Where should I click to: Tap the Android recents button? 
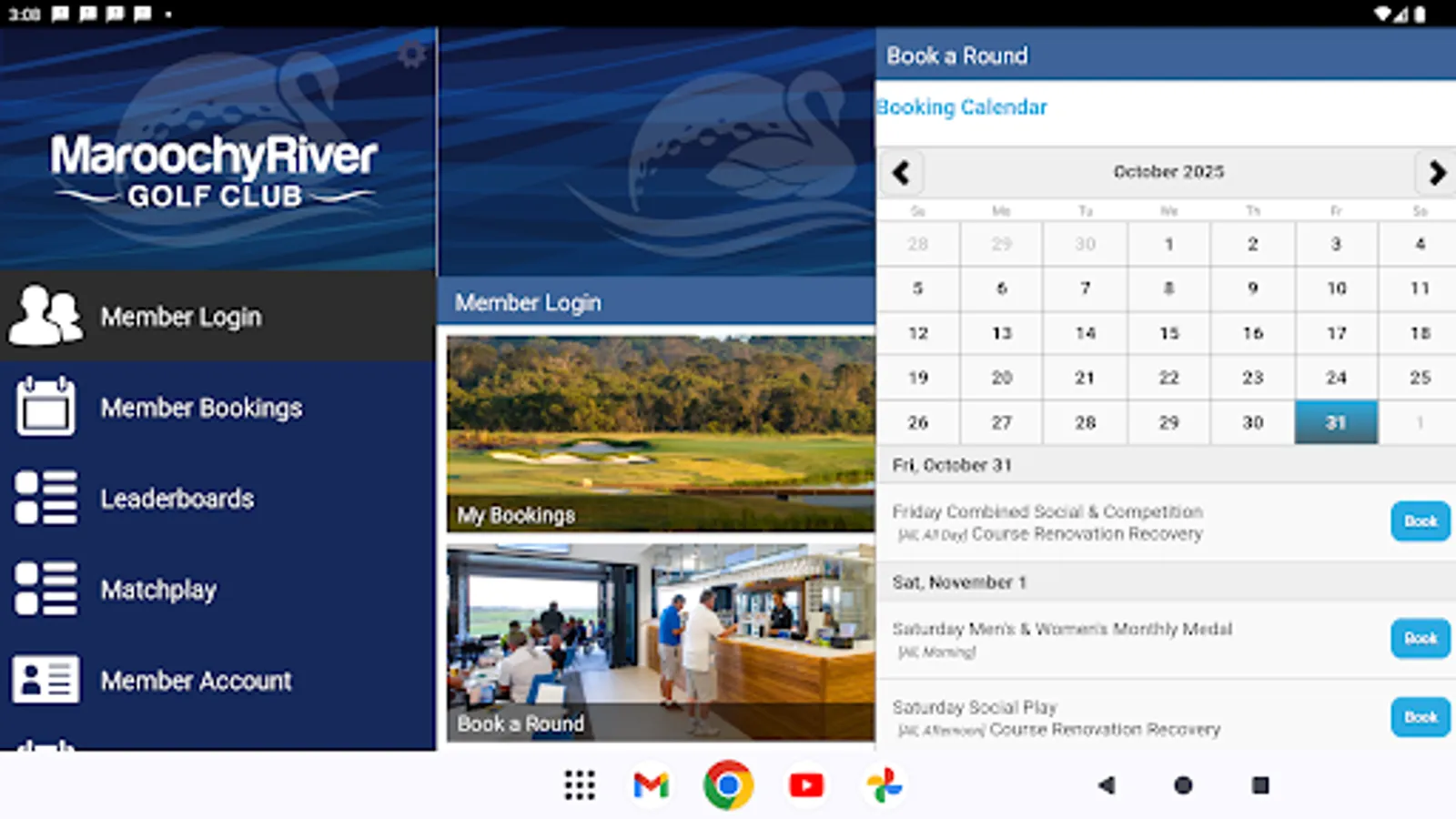1260,784
